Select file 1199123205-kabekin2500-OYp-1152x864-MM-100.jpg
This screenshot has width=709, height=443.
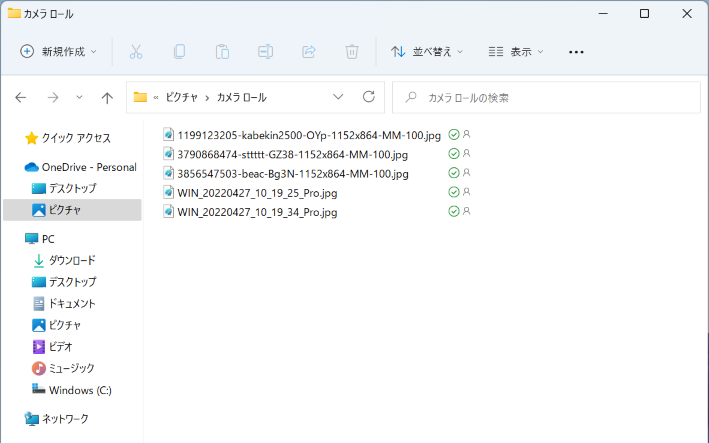pyautogui.click(x=309, y=135)
